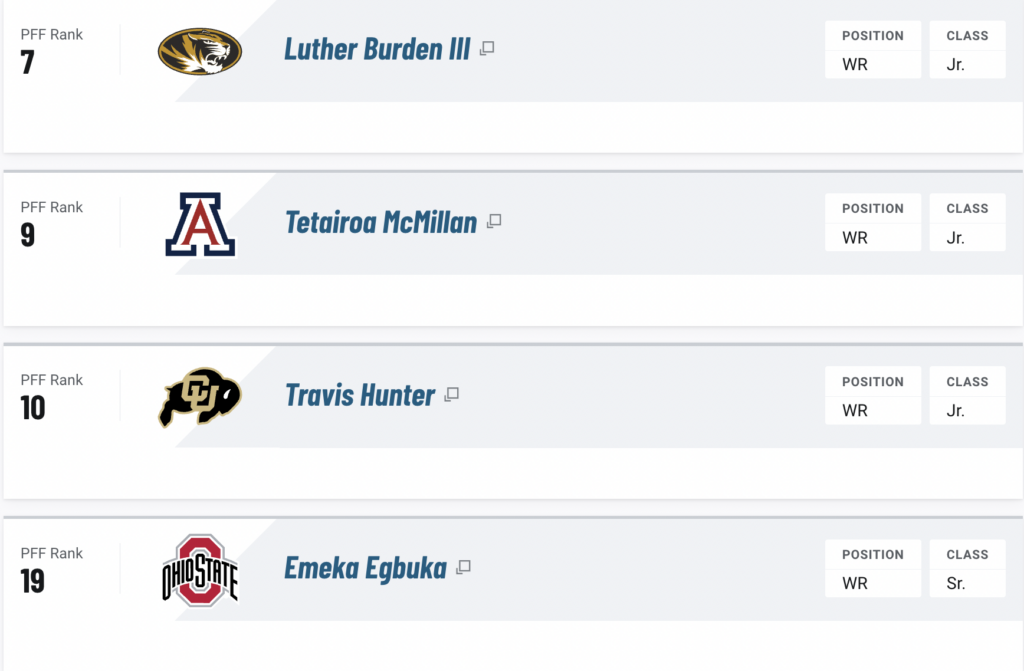Click the Ohio State team logo
The height and width of the screenshot is (671, 1024).
pos(200,570)
